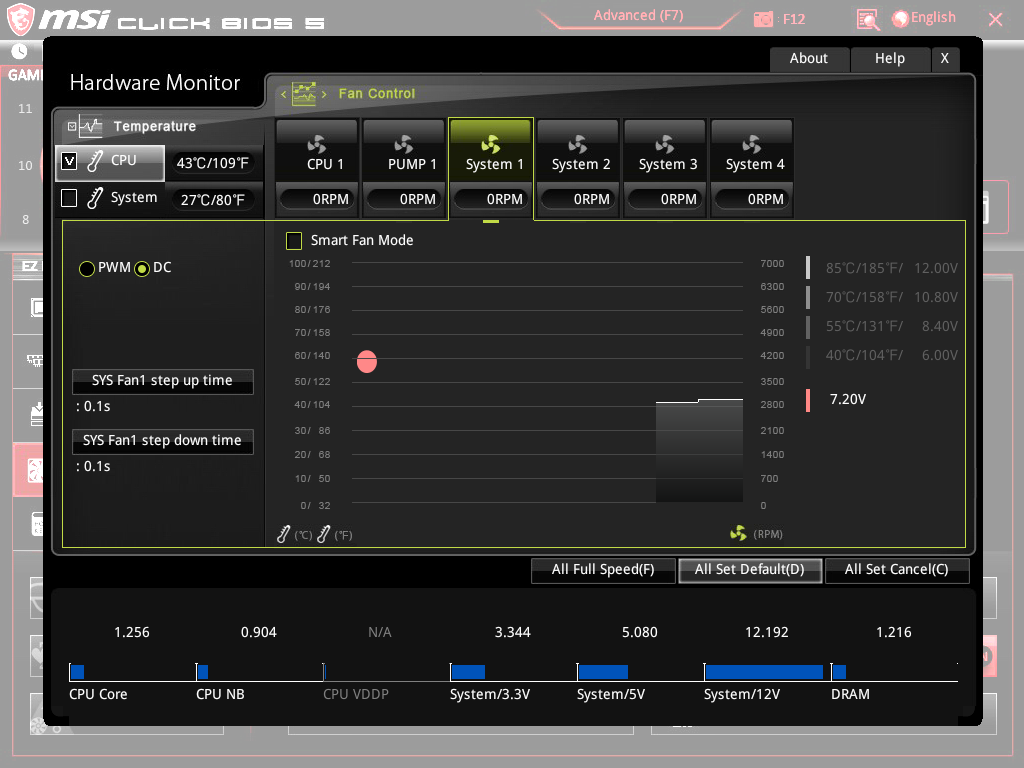
Task: Open the search icon in BIOS top bar
Action: coord(867,20)
